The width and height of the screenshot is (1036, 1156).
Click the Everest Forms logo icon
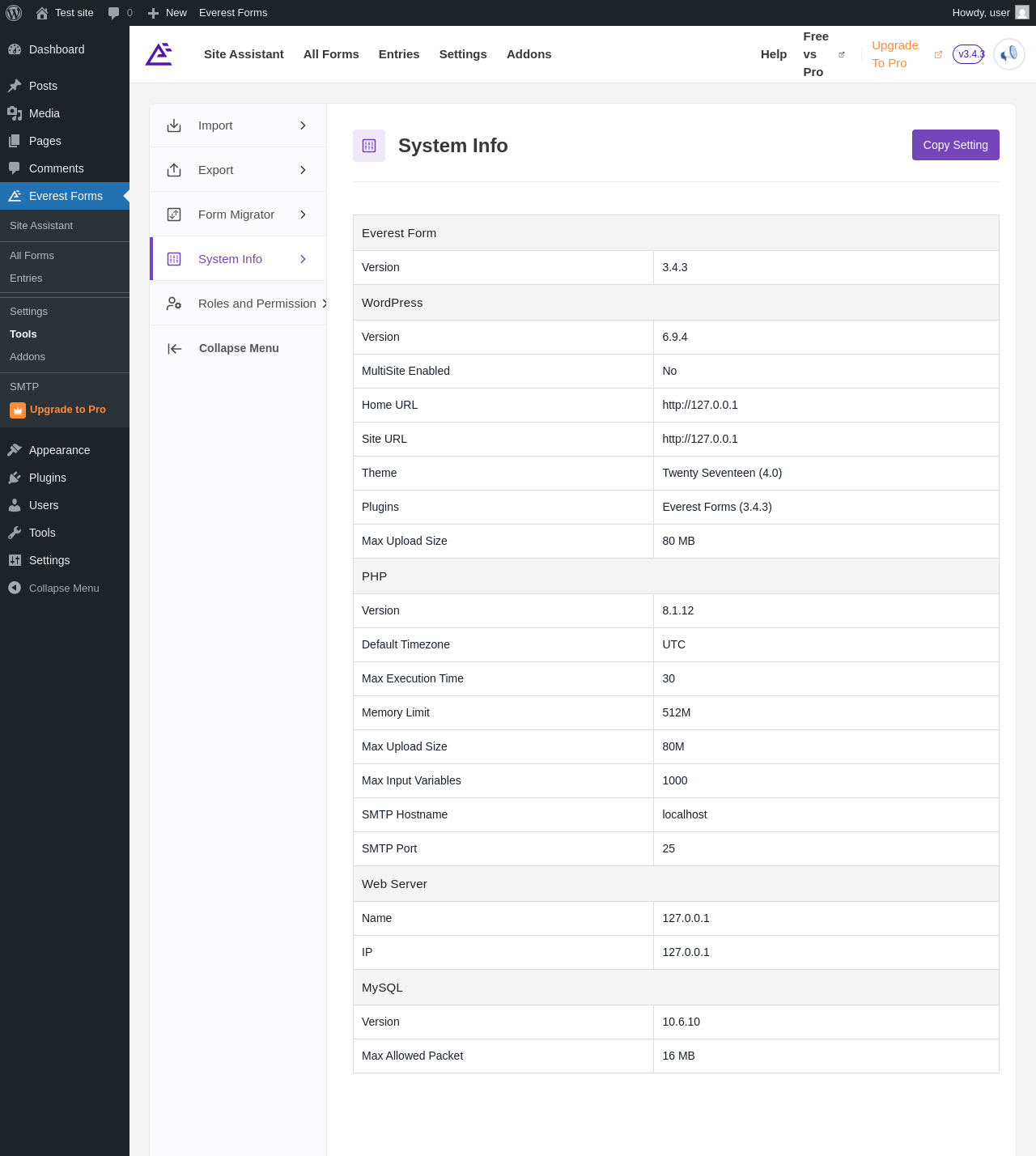[159, 54]
